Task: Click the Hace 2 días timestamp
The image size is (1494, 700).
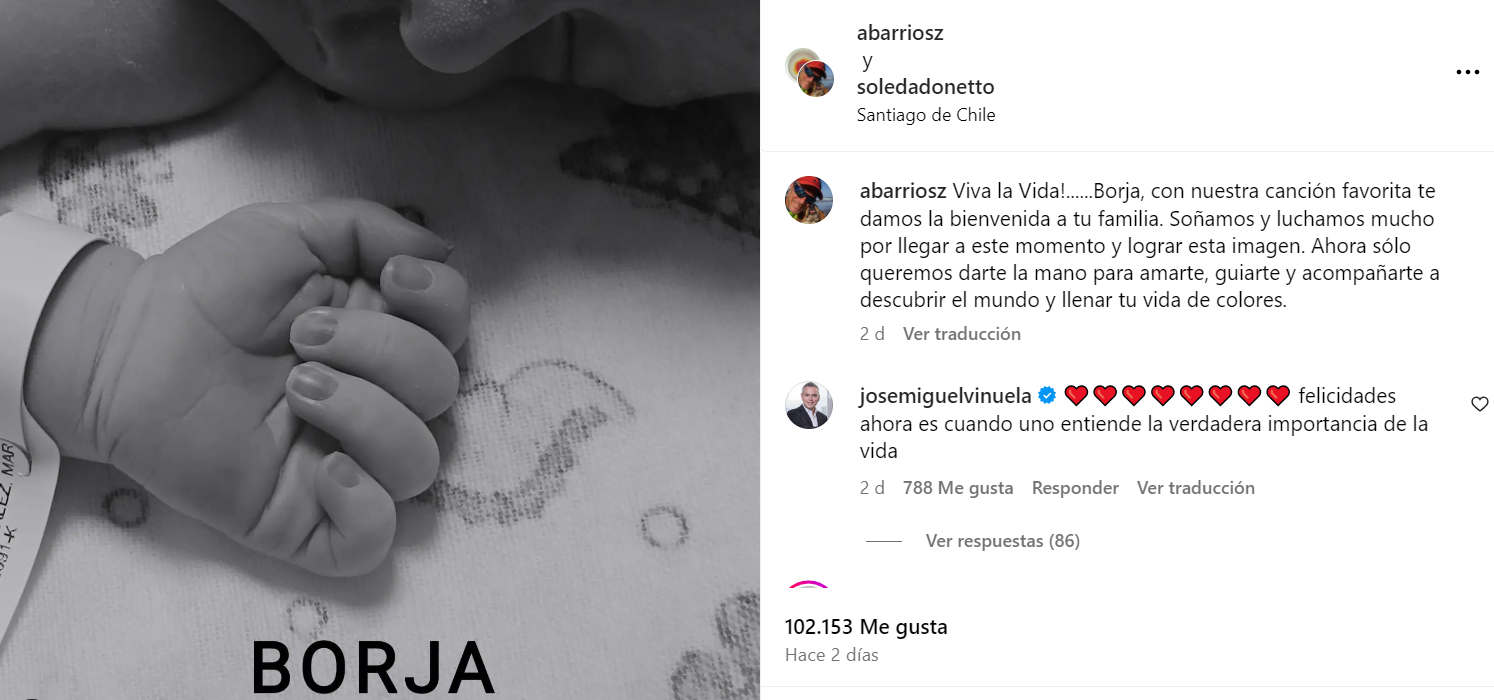Action: tap(832, 656)
